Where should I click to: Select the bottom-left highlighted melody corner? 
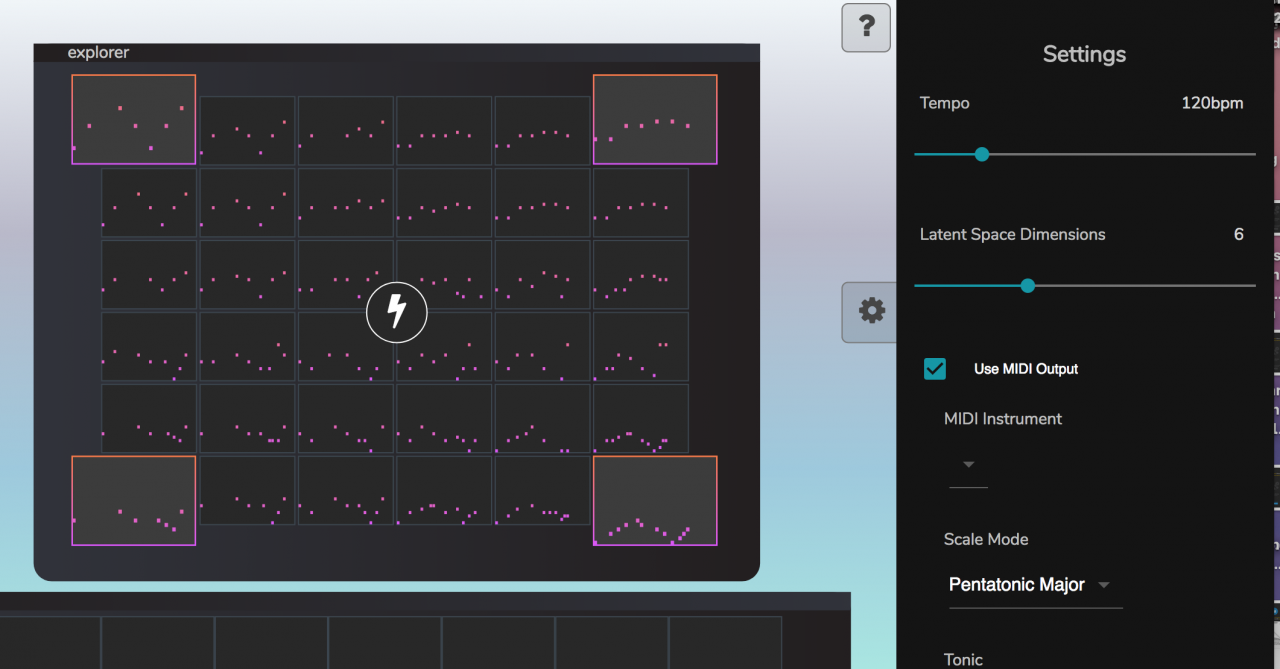[x=134, y=500]
